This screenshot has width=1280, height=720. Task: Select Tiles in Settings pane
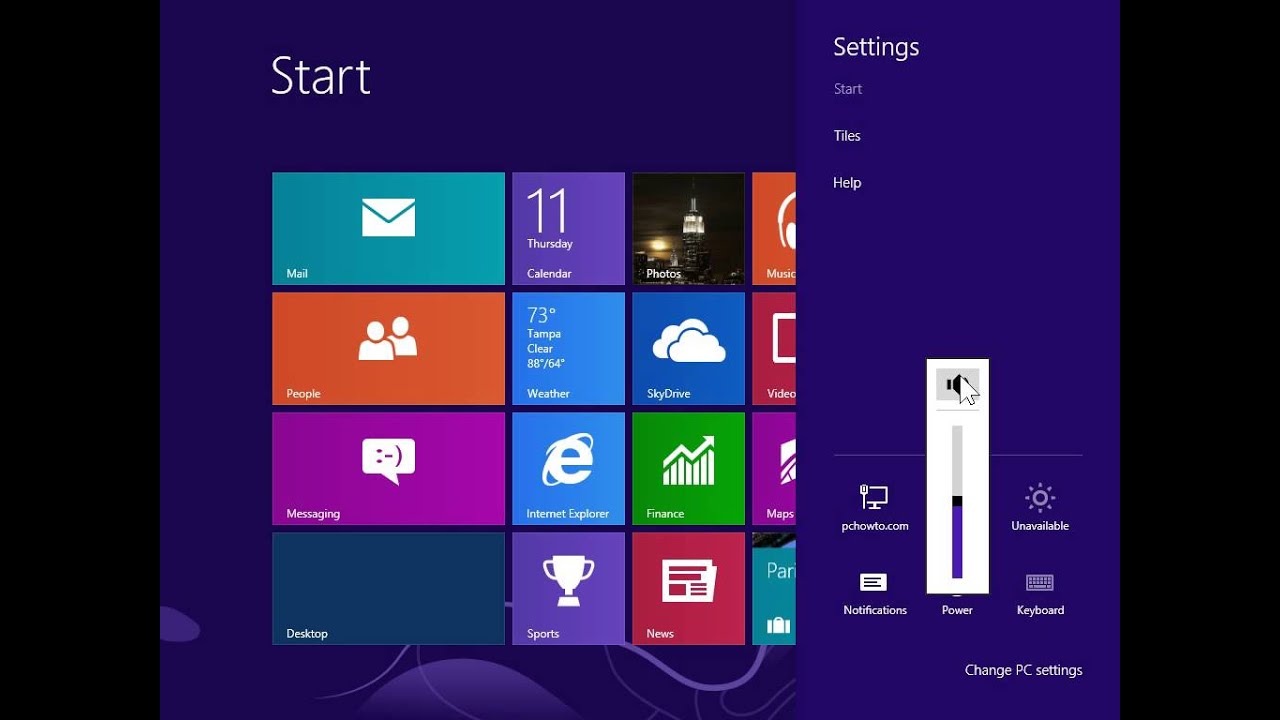pyautogui.click(x=847, y=136)
